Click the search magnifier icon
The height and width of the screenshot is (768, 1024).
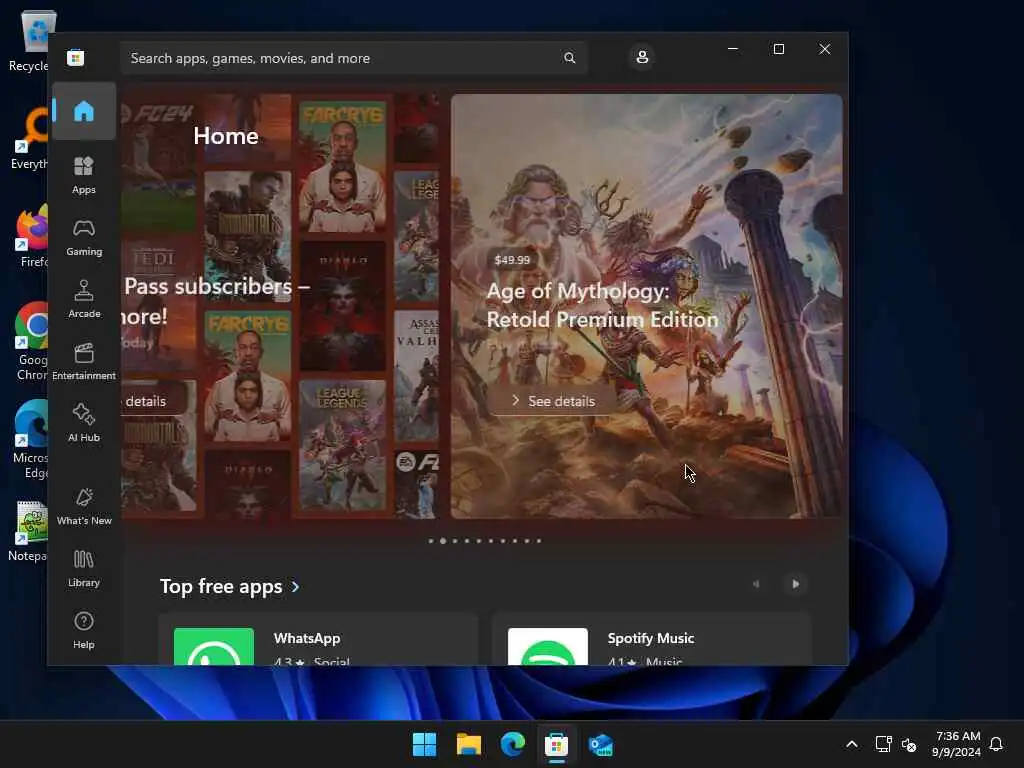tap(569, 58)
